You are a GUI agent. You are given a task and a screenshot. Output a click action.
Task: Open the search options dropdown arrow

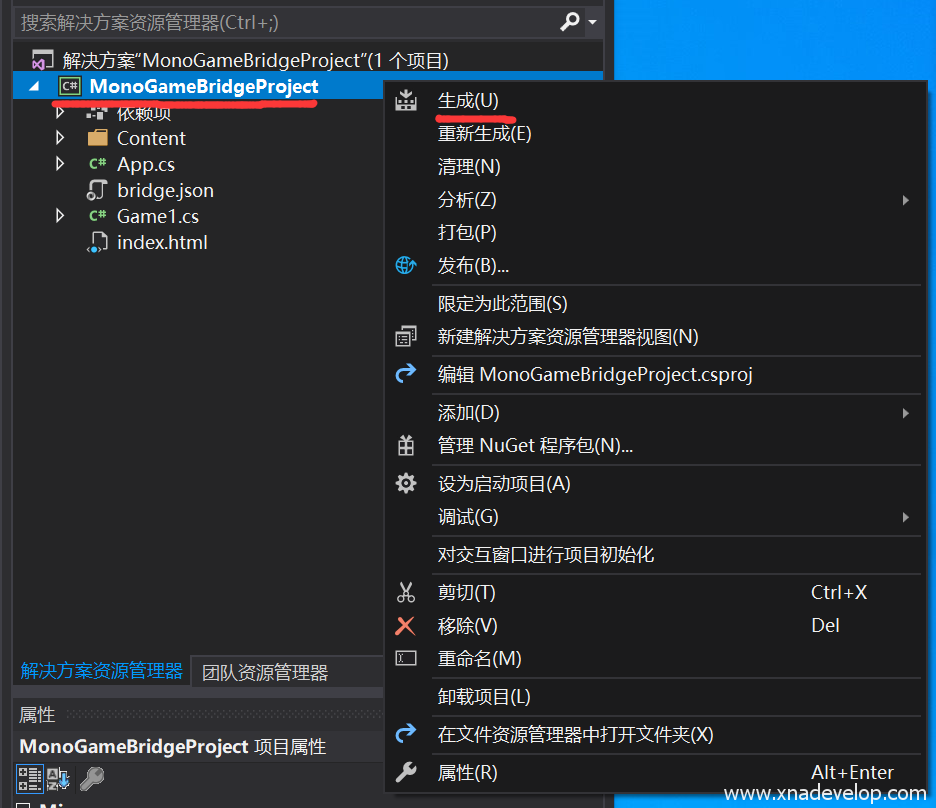click(592, 22)
